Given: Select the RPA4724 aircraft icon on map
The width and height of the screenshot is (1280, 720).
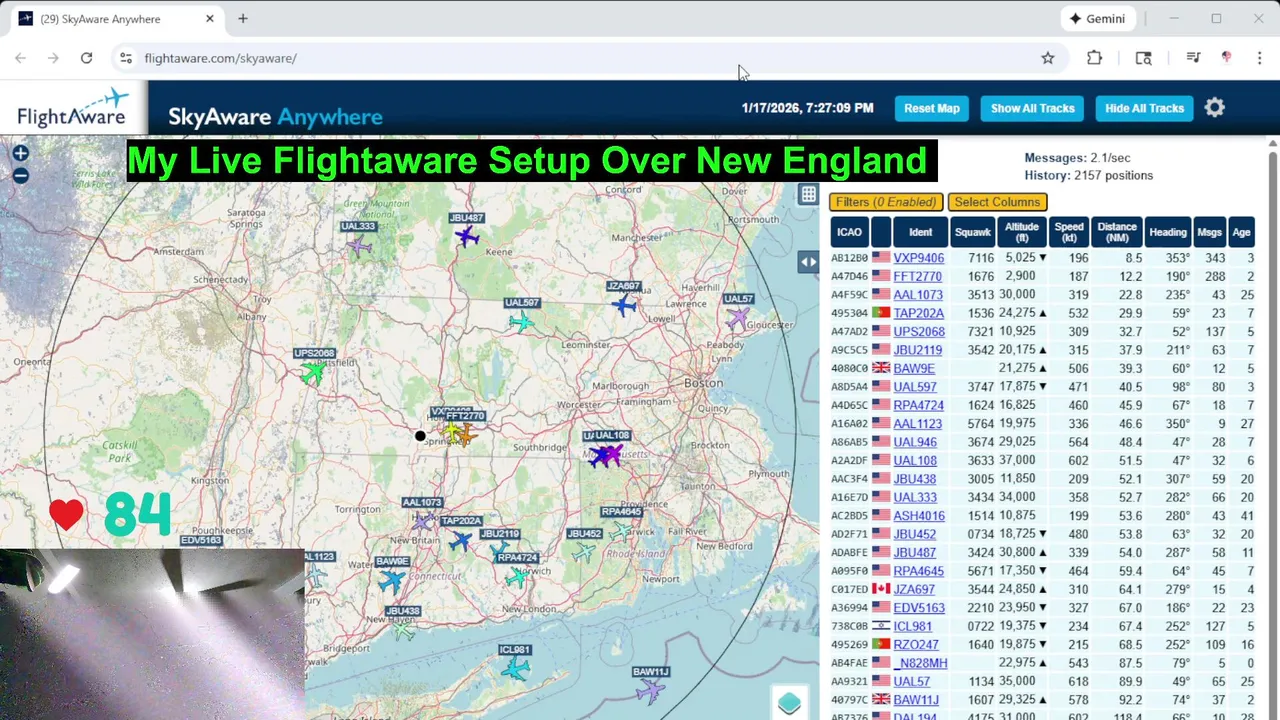Looking at the screenshot, I should click(x=517, y=577).
